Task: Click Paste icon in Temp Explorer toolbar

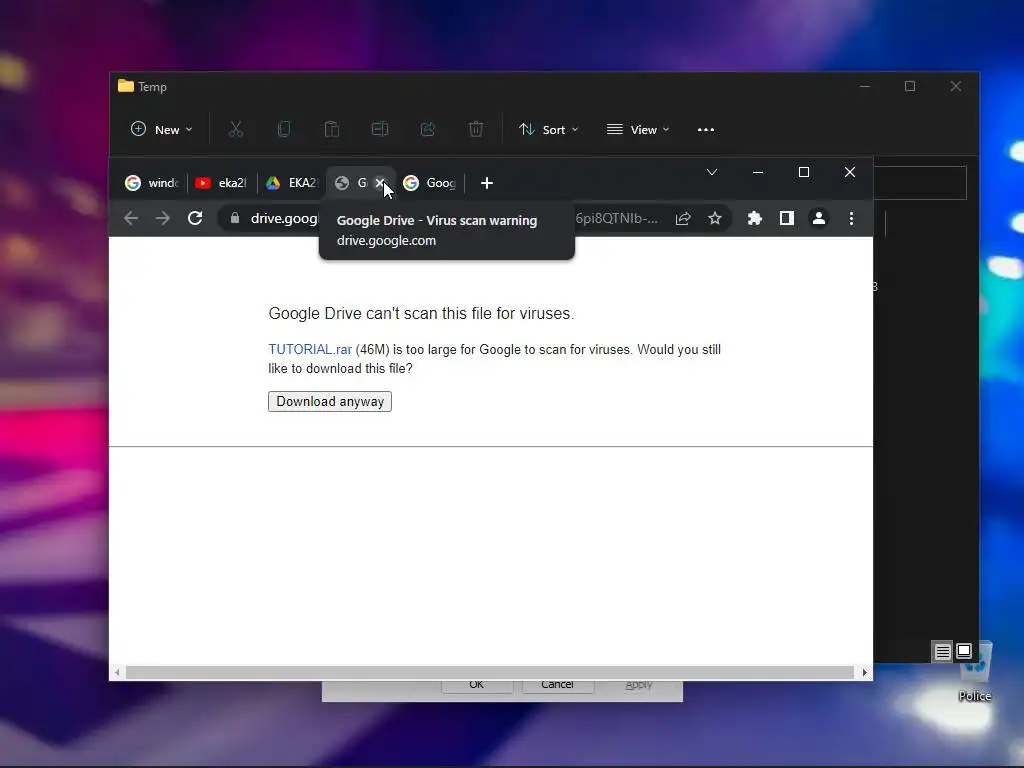Action: pos(332,129)
